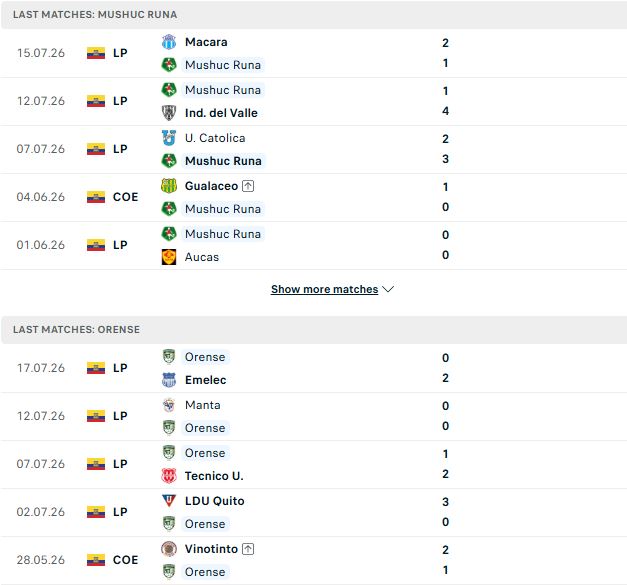Click the Last Matches: Orense header

coord(76,329)
